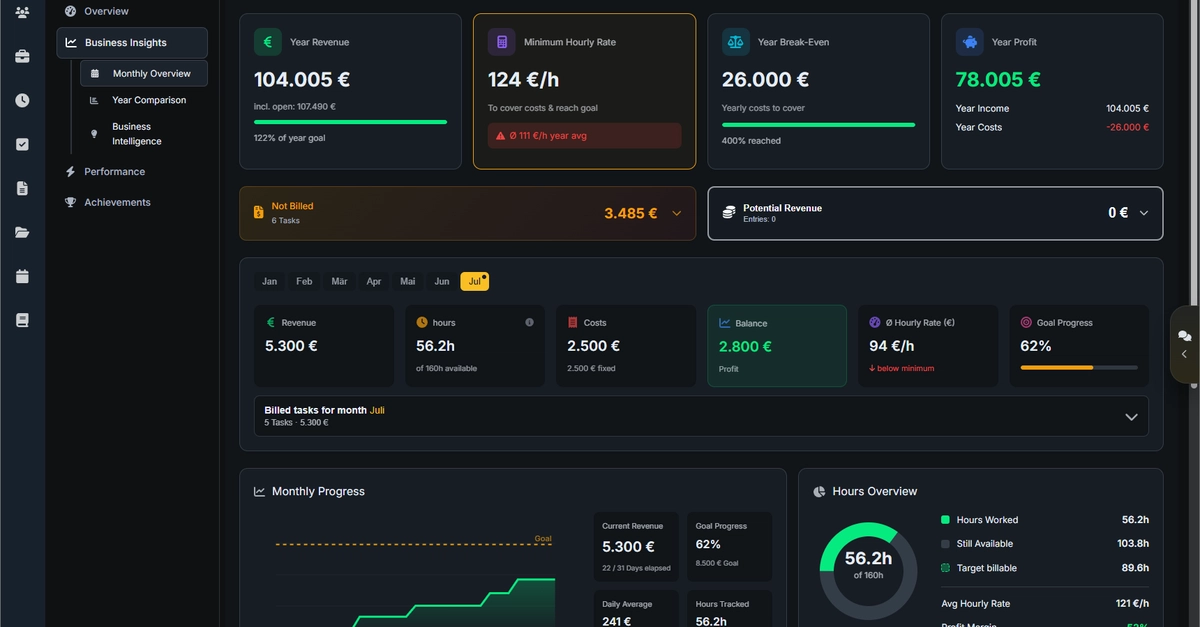Select the Apr month tab

coord(374,281)
